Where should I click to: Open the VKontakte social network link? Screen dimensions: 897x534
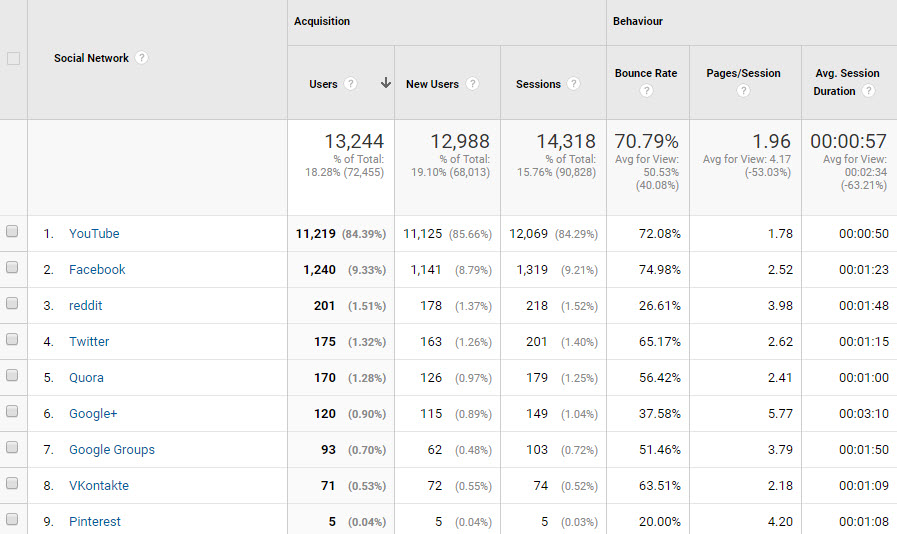[x=99, y=486]
